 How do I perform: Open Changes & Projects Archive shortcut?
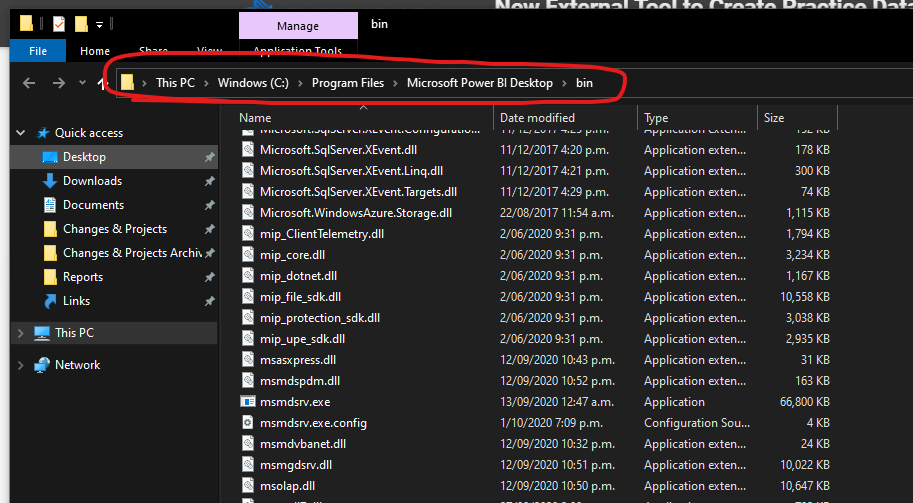coord(132,253)
